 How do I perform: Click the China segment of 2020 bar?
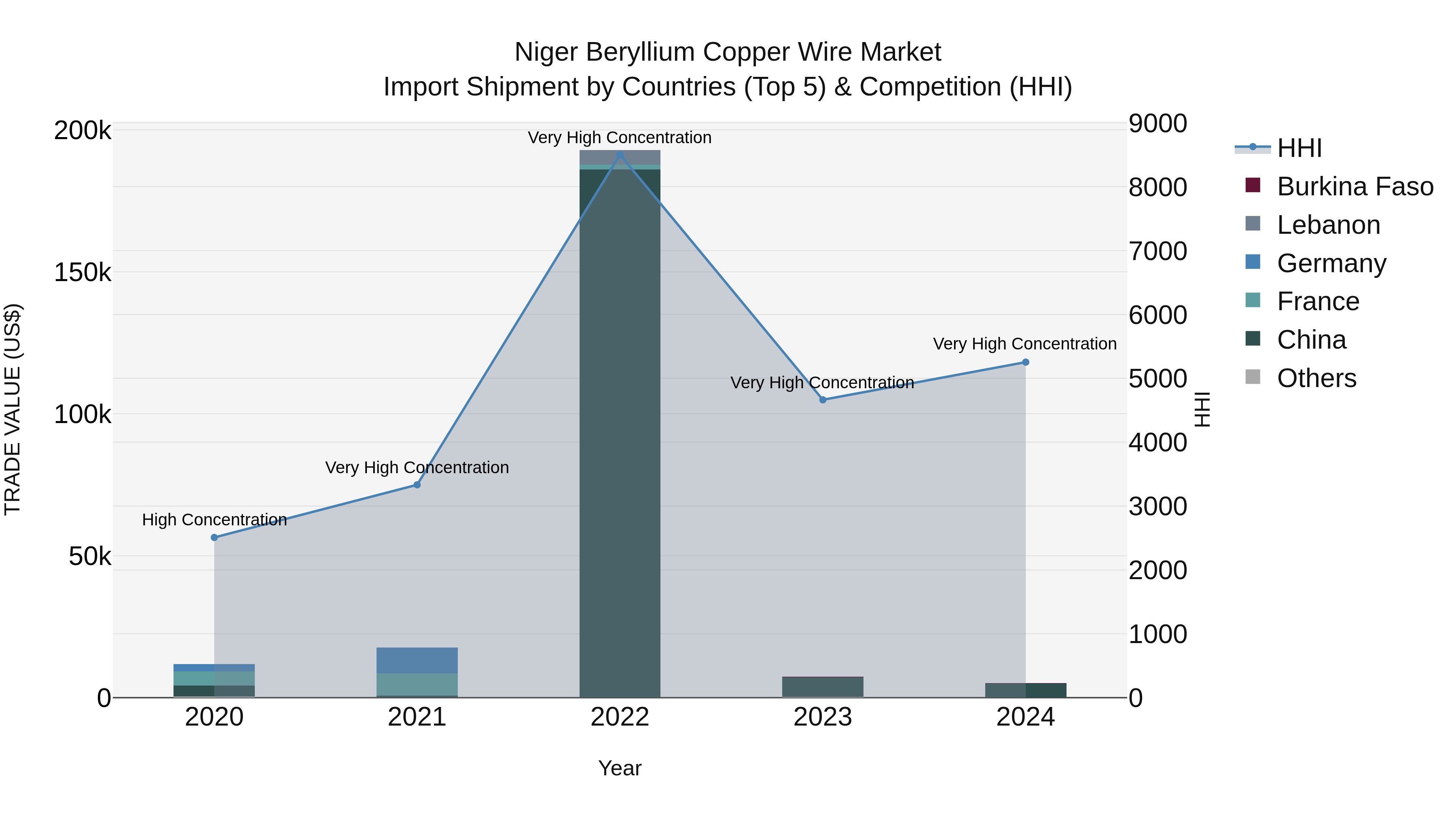pos(214,691)
